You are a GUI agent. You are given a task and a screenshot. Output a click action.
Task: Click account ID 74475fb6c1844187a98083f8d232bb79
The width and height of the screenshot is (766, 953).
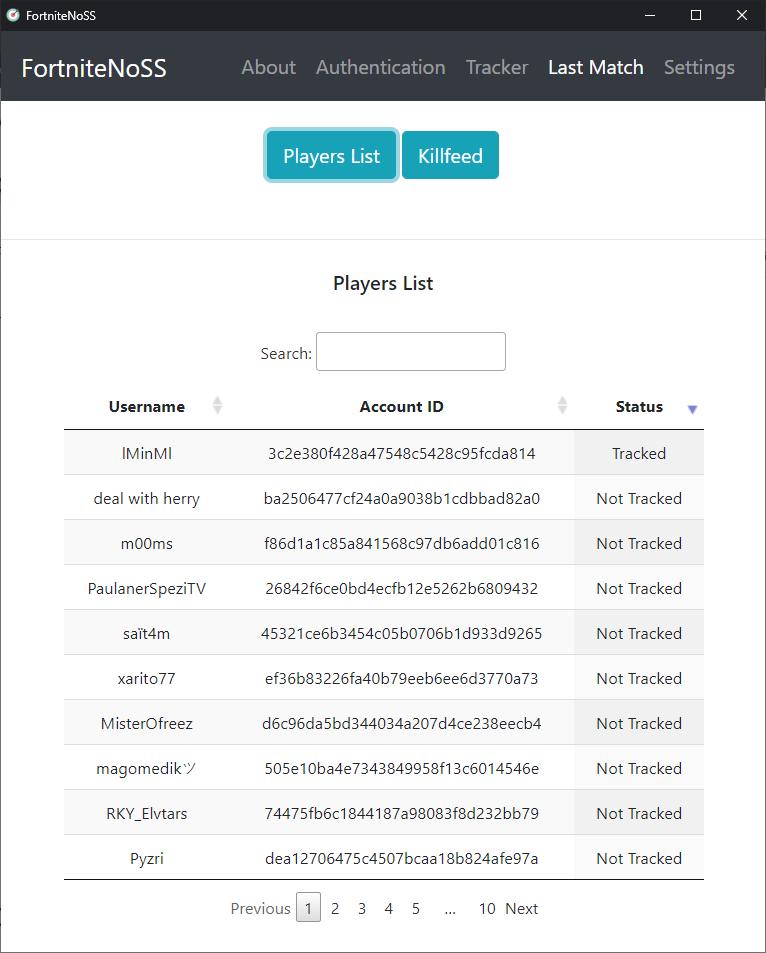(401, 813)
